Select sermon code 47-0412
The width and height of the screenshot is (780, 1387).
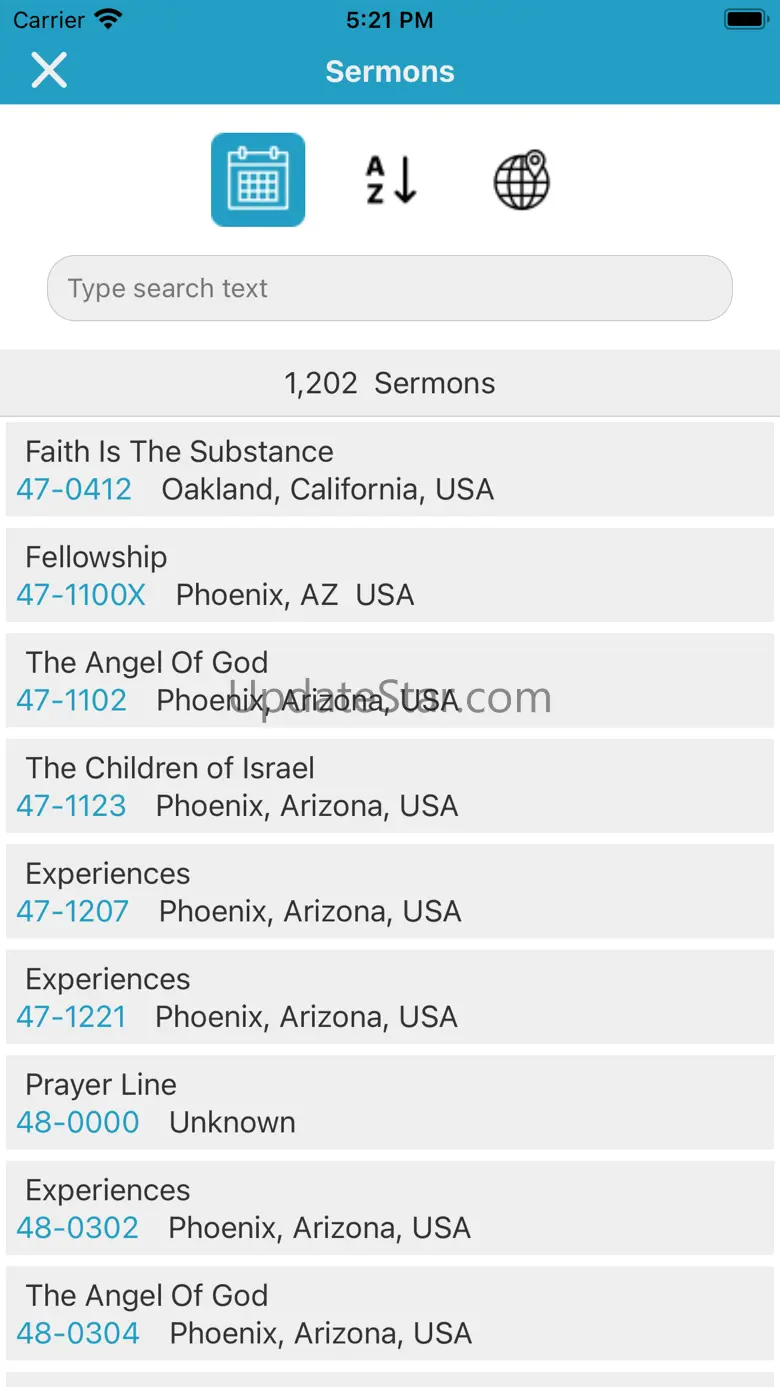point(74,490)
